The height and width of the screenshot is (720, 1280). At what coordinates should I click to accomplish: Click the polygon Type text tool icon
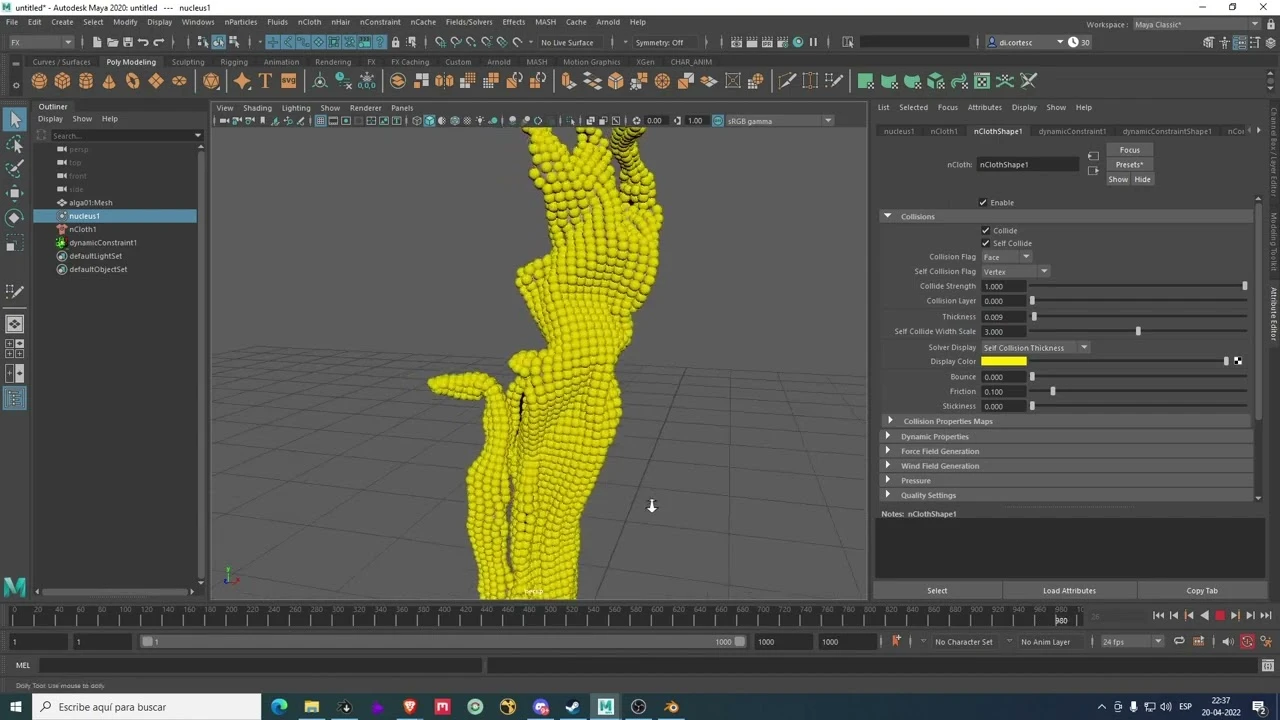click(265, 81)
